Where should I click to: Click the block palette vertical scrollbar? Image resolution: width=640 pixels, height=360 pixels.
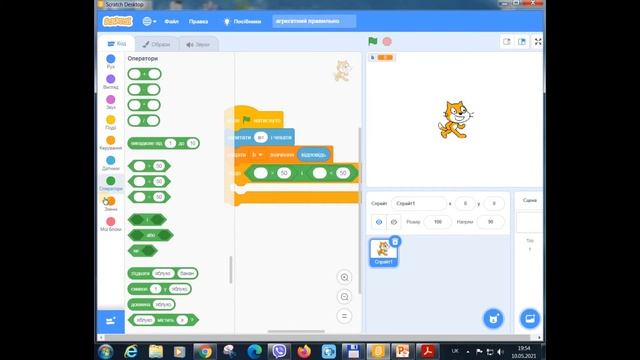tap(231, 270)
